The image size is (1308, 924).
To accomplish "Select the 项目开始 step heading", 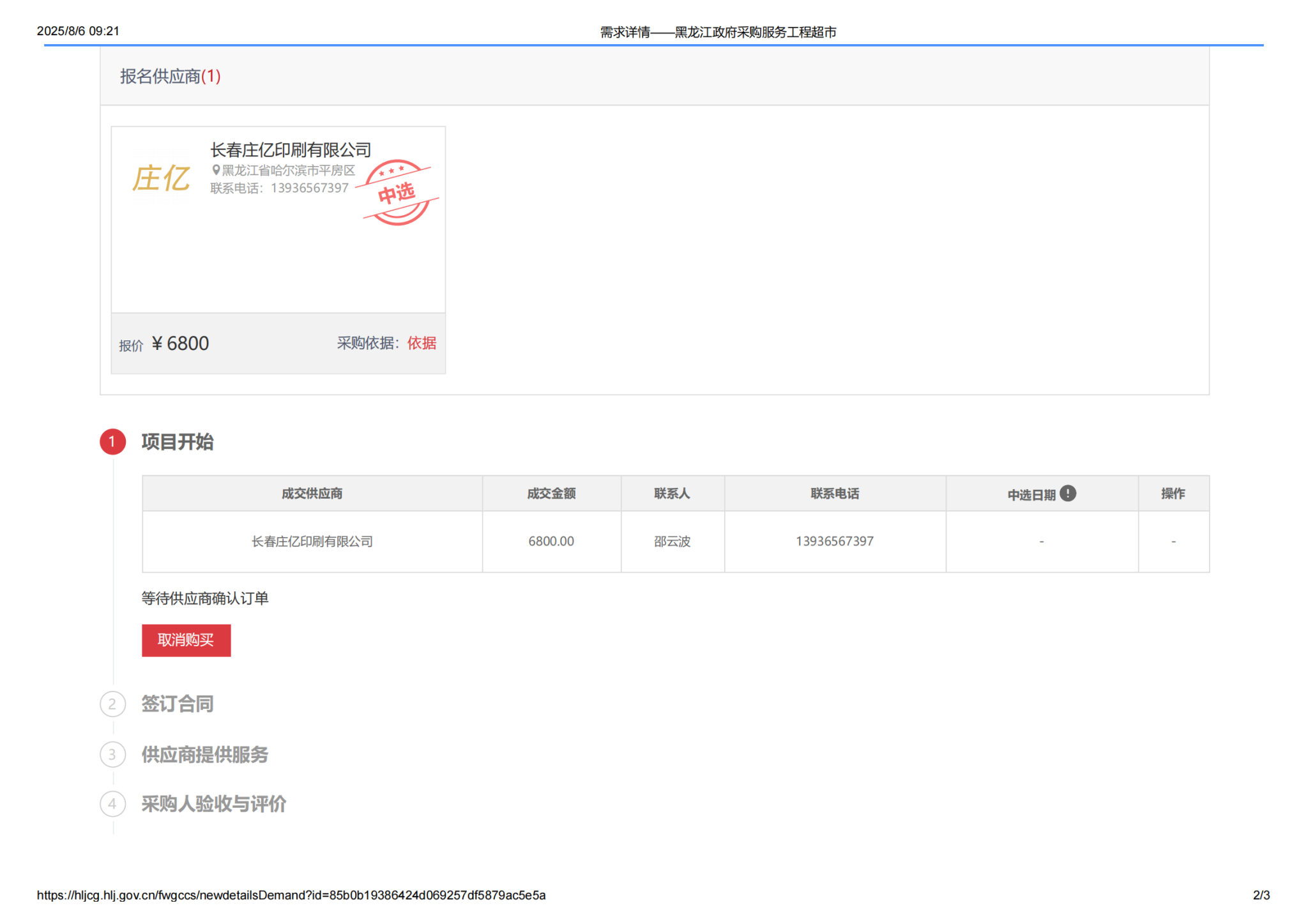I will coord(177,442).
